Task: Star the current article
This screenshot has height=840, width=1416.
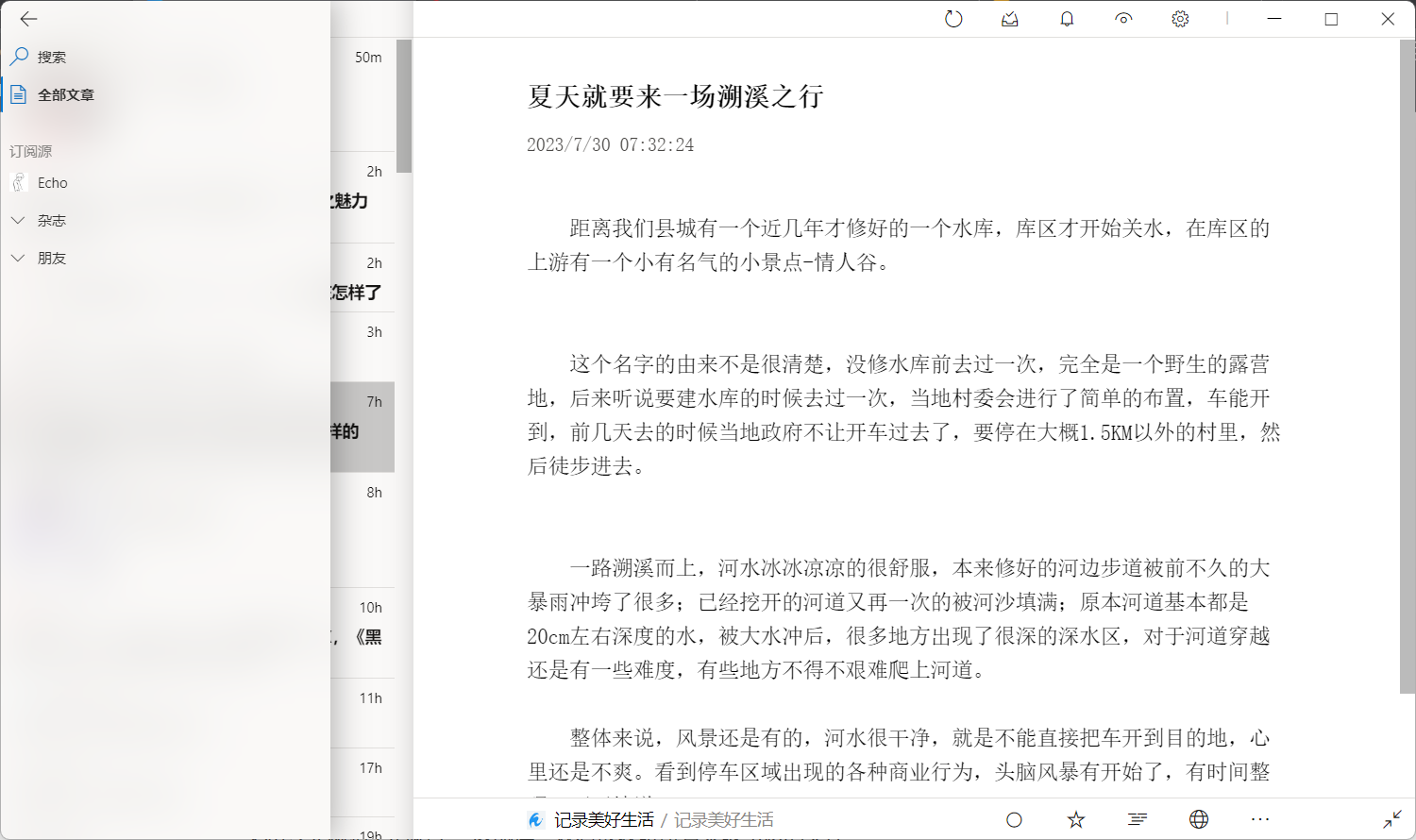Action: coord(1076,819)
